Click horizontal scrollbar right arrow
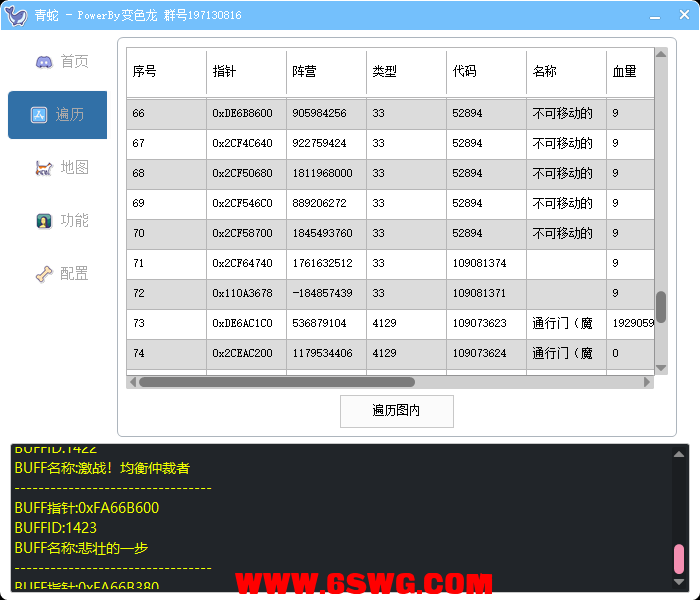This screenshot has height=600, width=700. coord(647,382)
